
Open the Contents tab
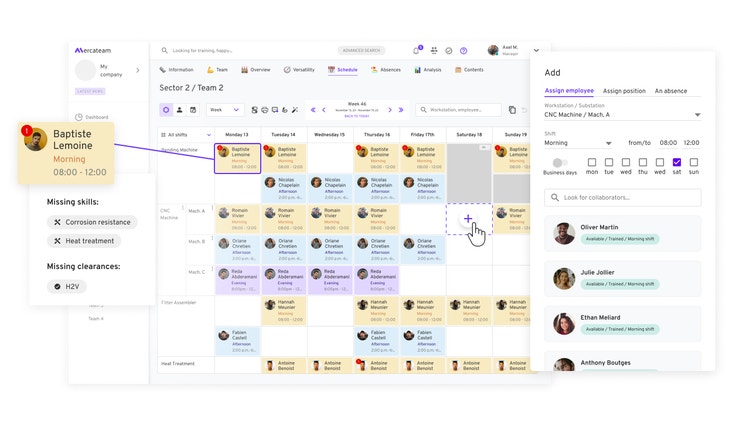[469, 70]
